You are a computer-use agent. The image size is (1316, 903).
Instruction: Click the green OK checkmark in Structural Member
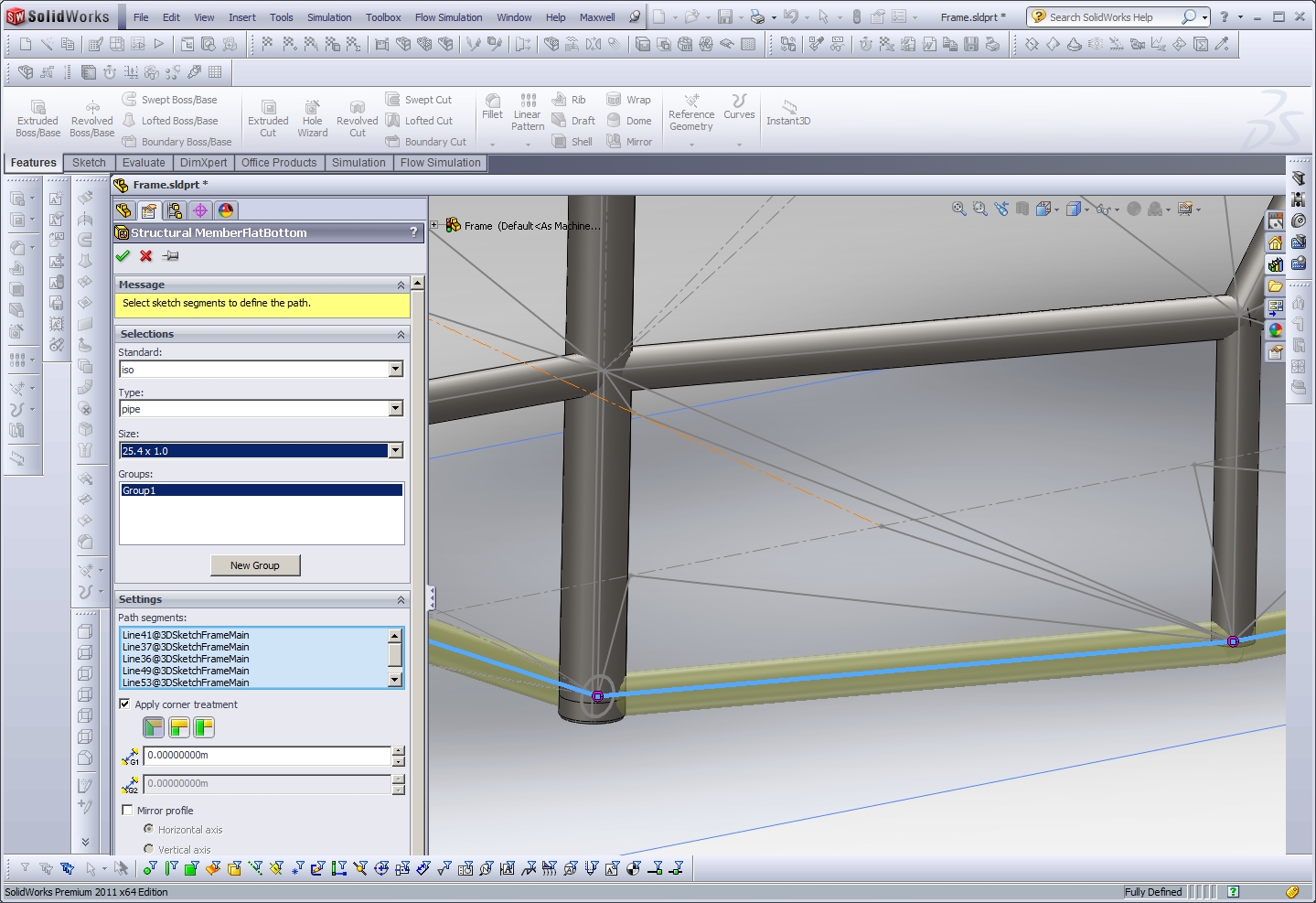pyautogui.click(x=123, y=256)
